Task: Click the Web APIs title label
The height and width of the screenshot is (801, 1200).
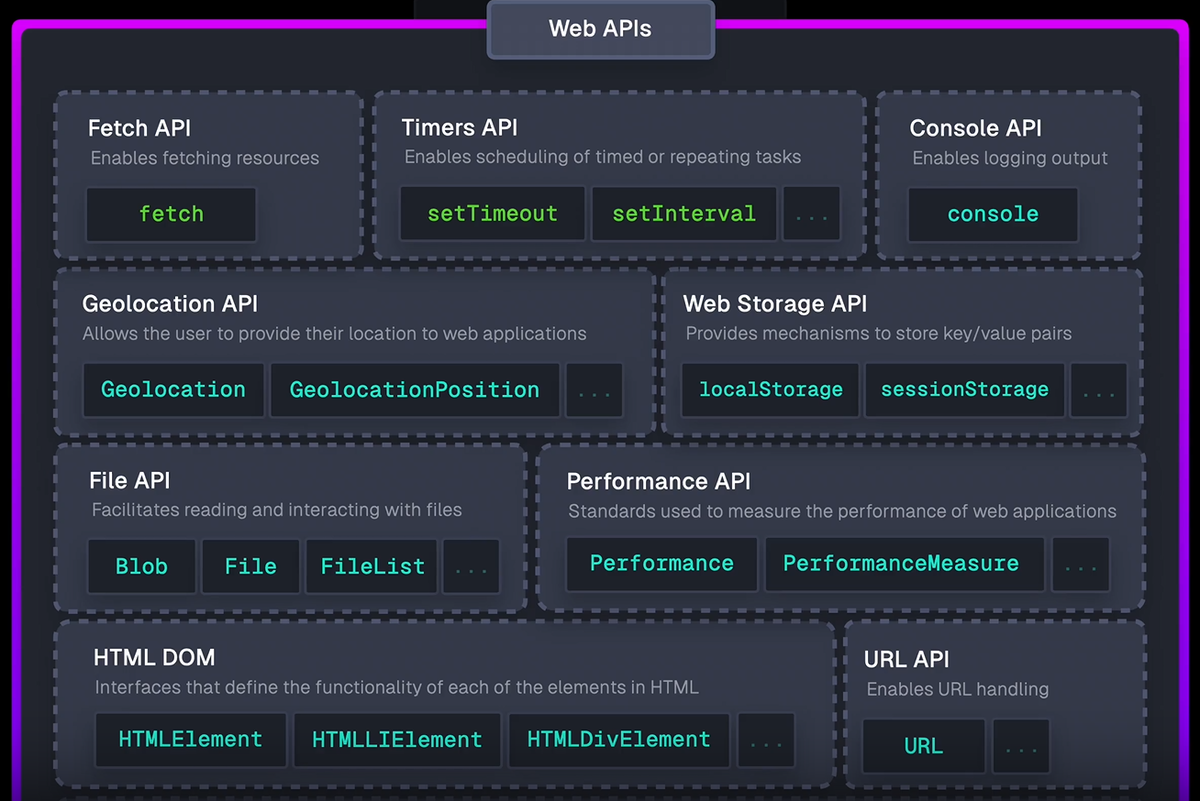Action: click(x=600, y=29)
